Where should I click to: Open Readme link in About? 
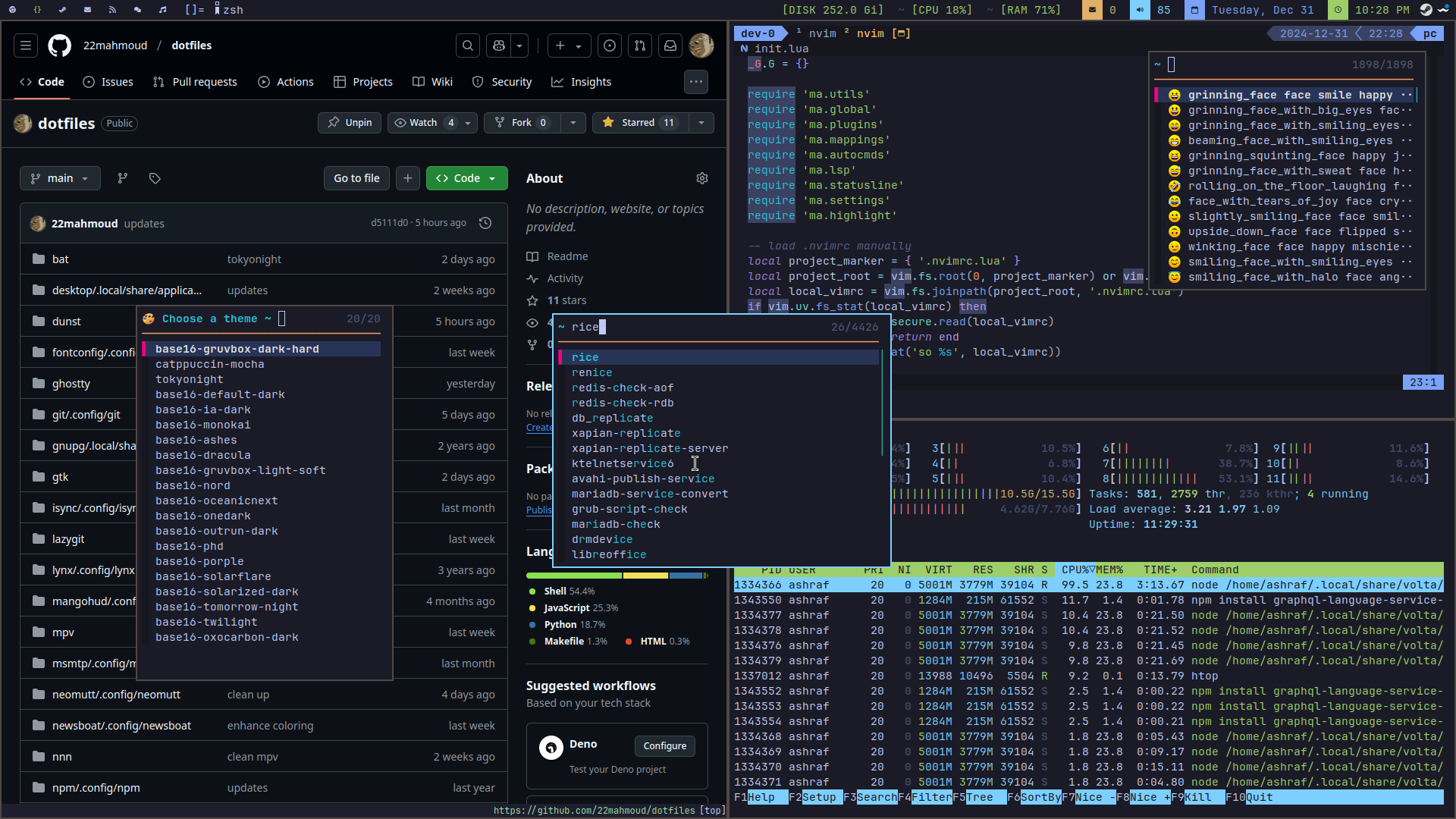click(x=567, y=256)
